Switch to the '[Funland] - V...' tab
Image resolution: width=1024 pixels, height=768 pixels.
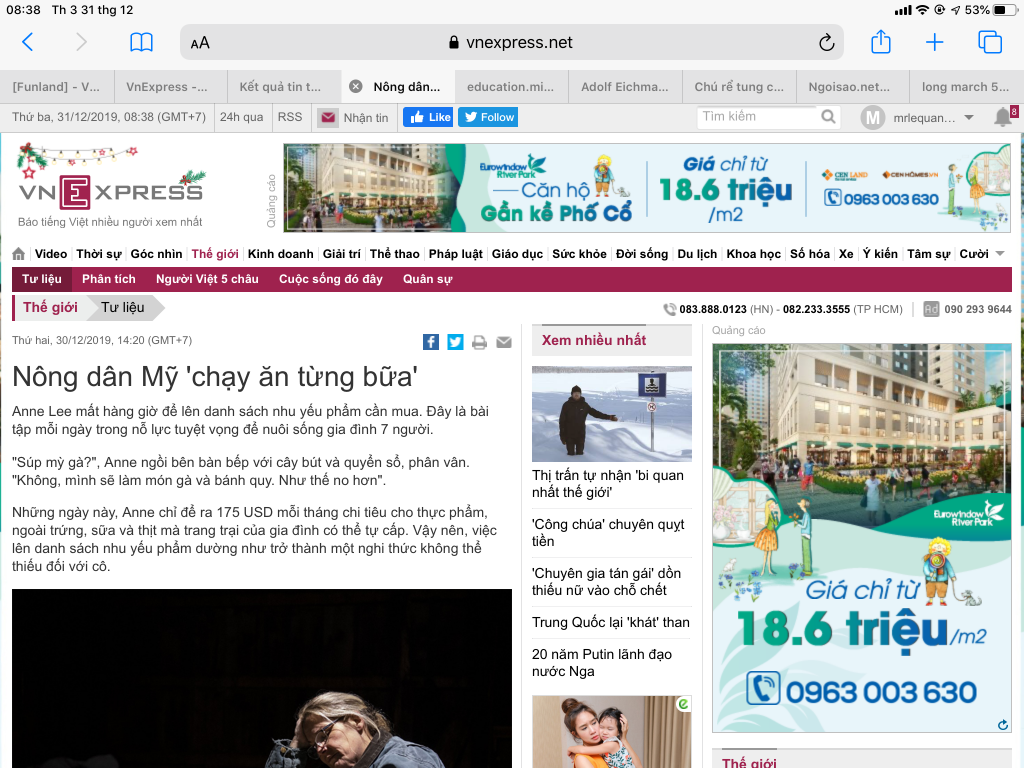pos(57,87)
